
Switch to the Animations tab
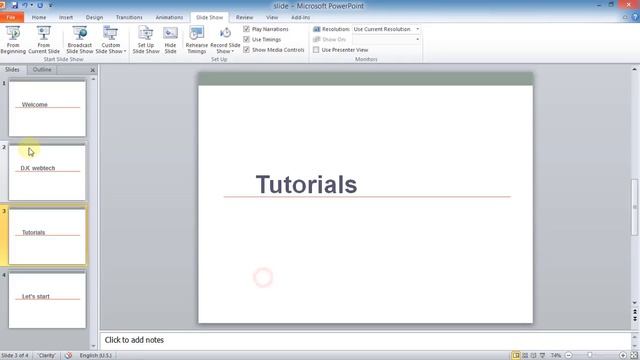[169, 18]
